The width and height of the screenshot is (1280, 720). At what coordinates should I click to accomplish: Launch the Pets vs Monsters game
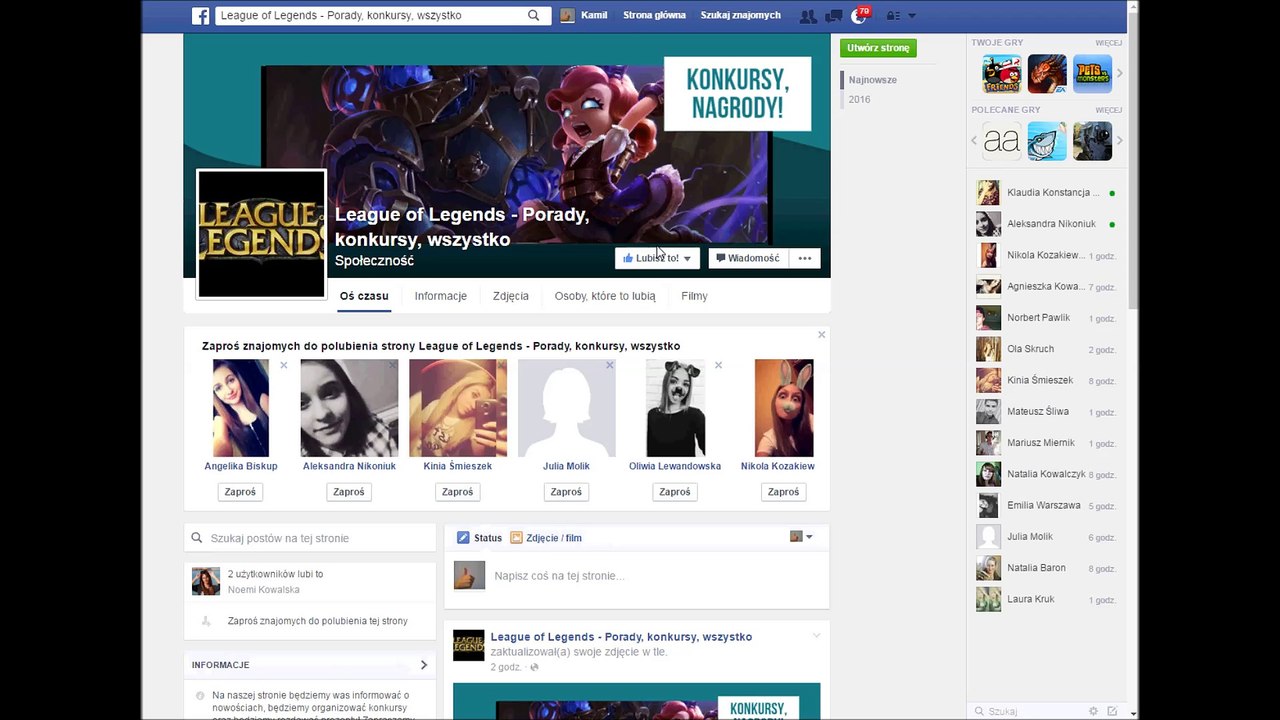click(1093, 73)
